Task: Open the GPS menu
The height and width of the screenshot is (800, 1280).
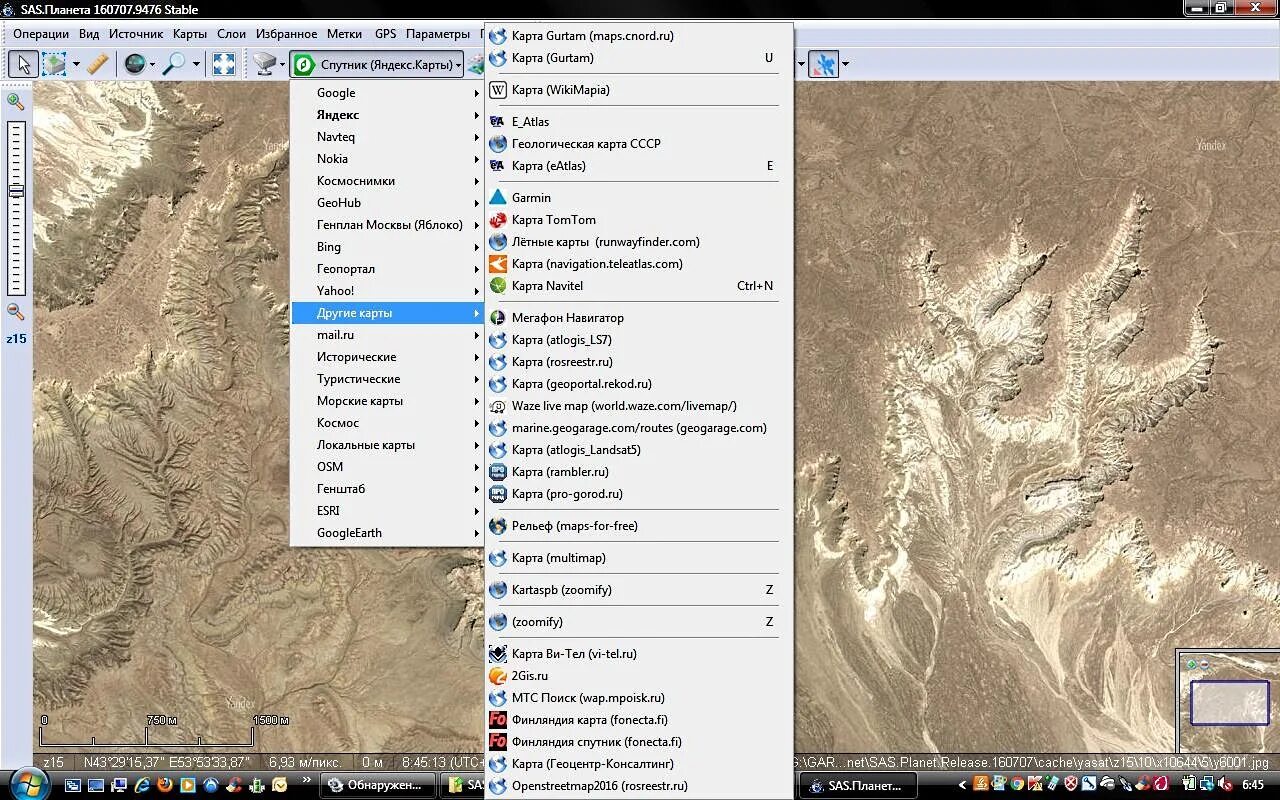Action: pos(386,34)
